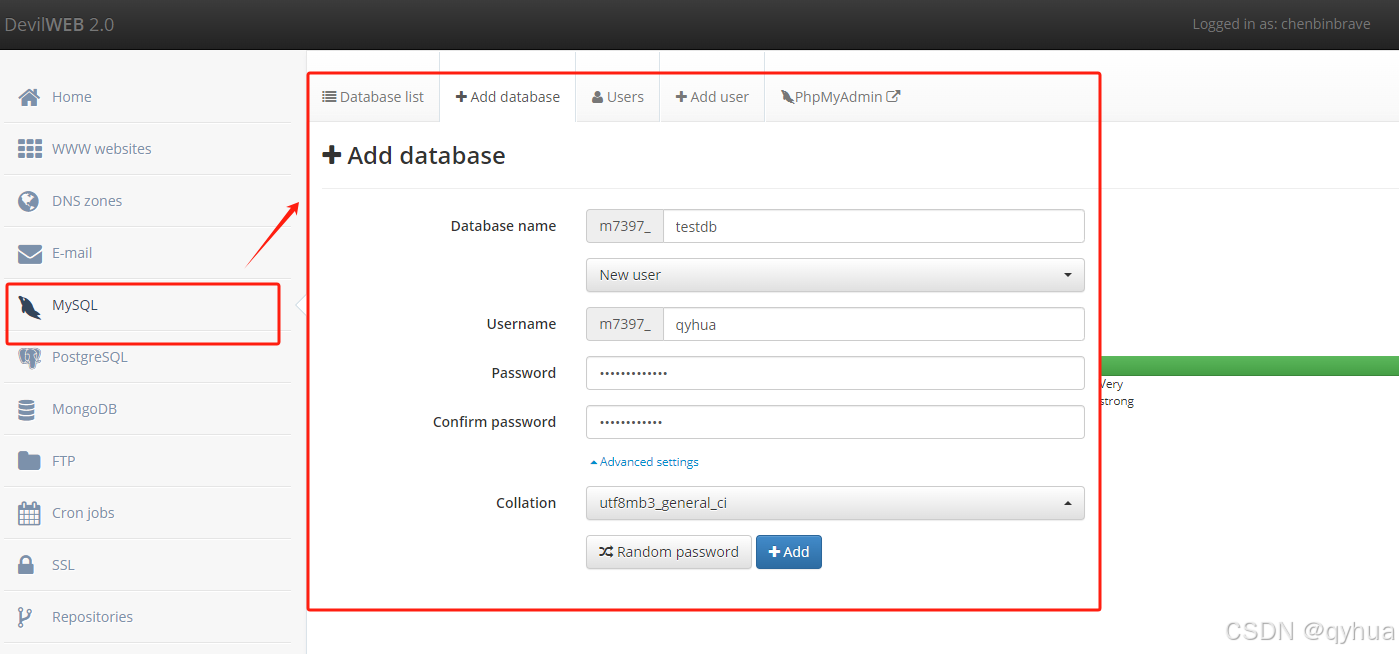Open WWW websites grid icon

(29, 149)
